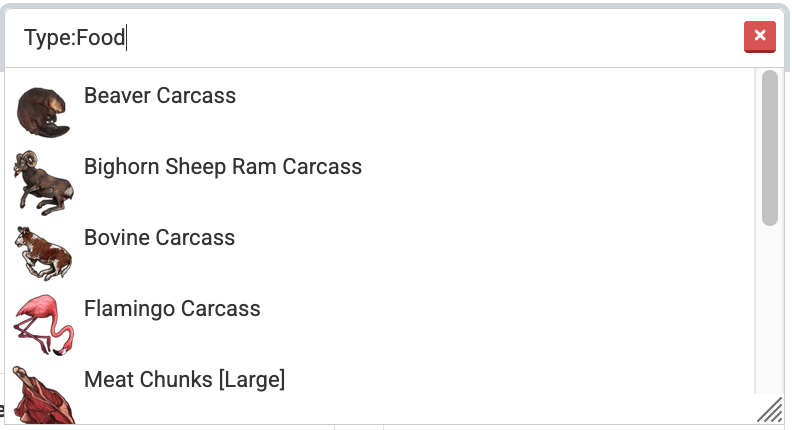Choose the Bovine Carcass cow icon

click(43, 252)
